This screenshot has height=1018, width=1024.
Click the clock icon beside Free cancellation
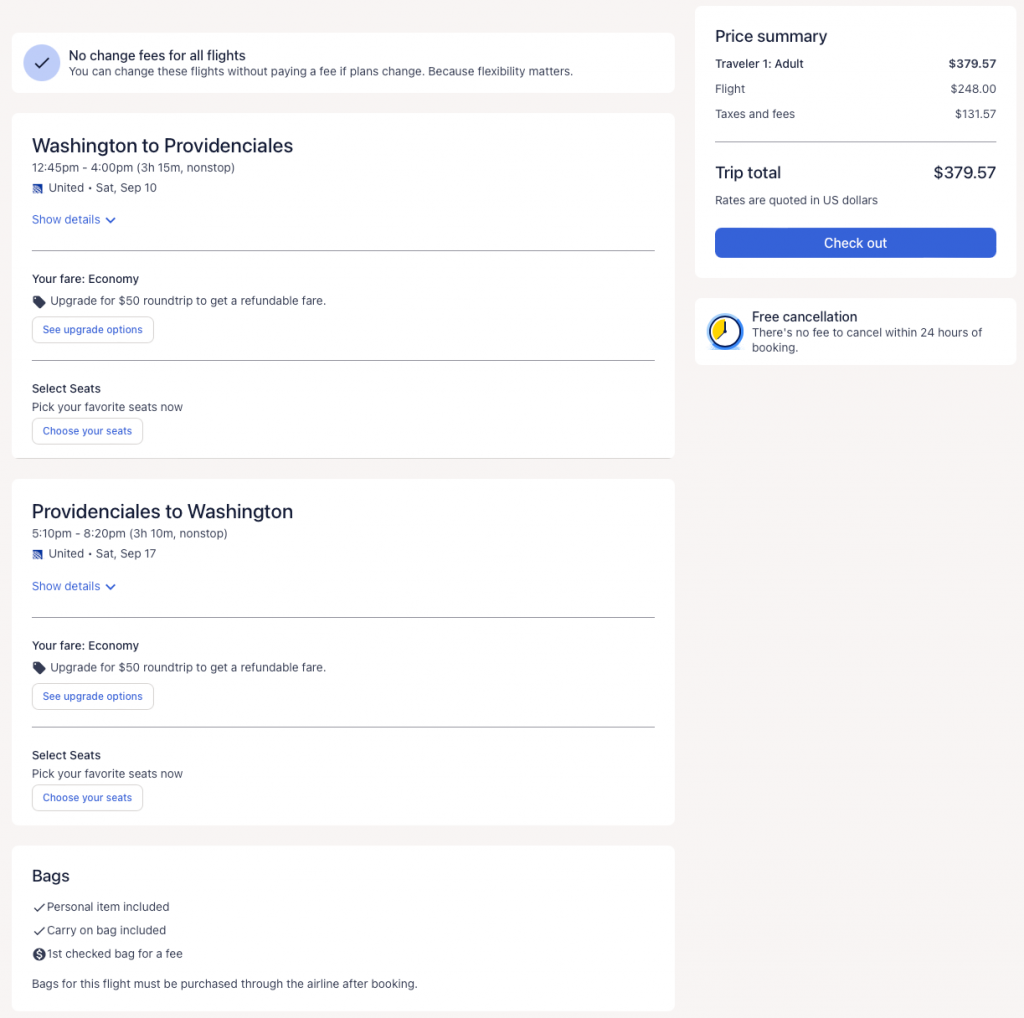(x=724, y=332)
